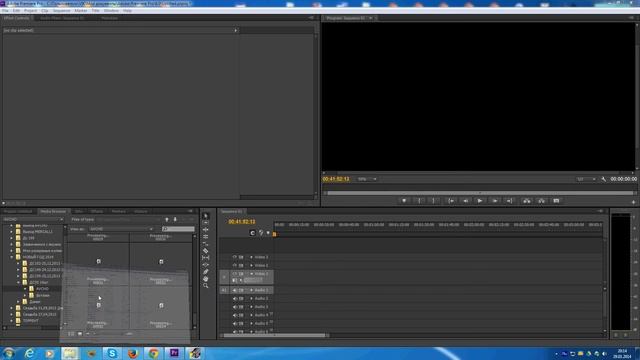Step forward one frame
Viewport: 640px width, 360px height.
(495, 201)
